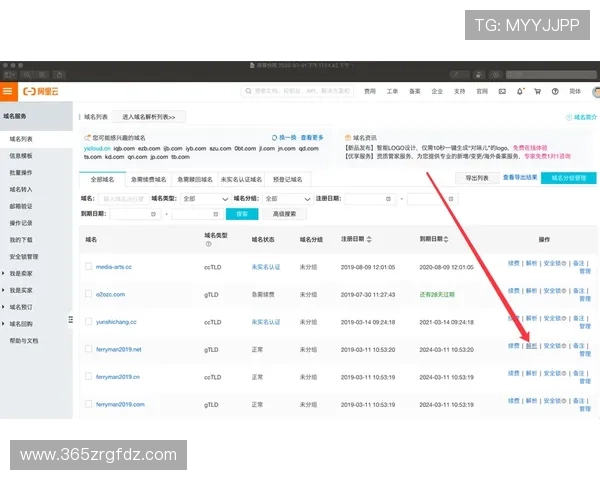The width and height of the screenshot is (600, 480).
Task: Click the preview window share toolbar icon
Action: coord(59,75)
